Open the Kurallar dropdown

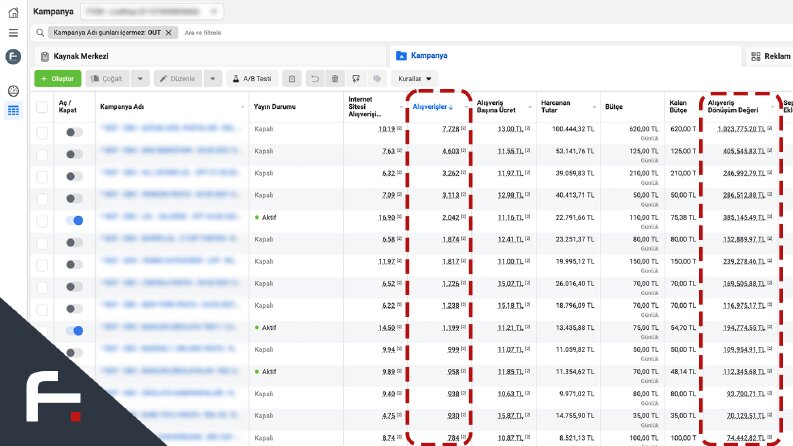click(415, 79)
